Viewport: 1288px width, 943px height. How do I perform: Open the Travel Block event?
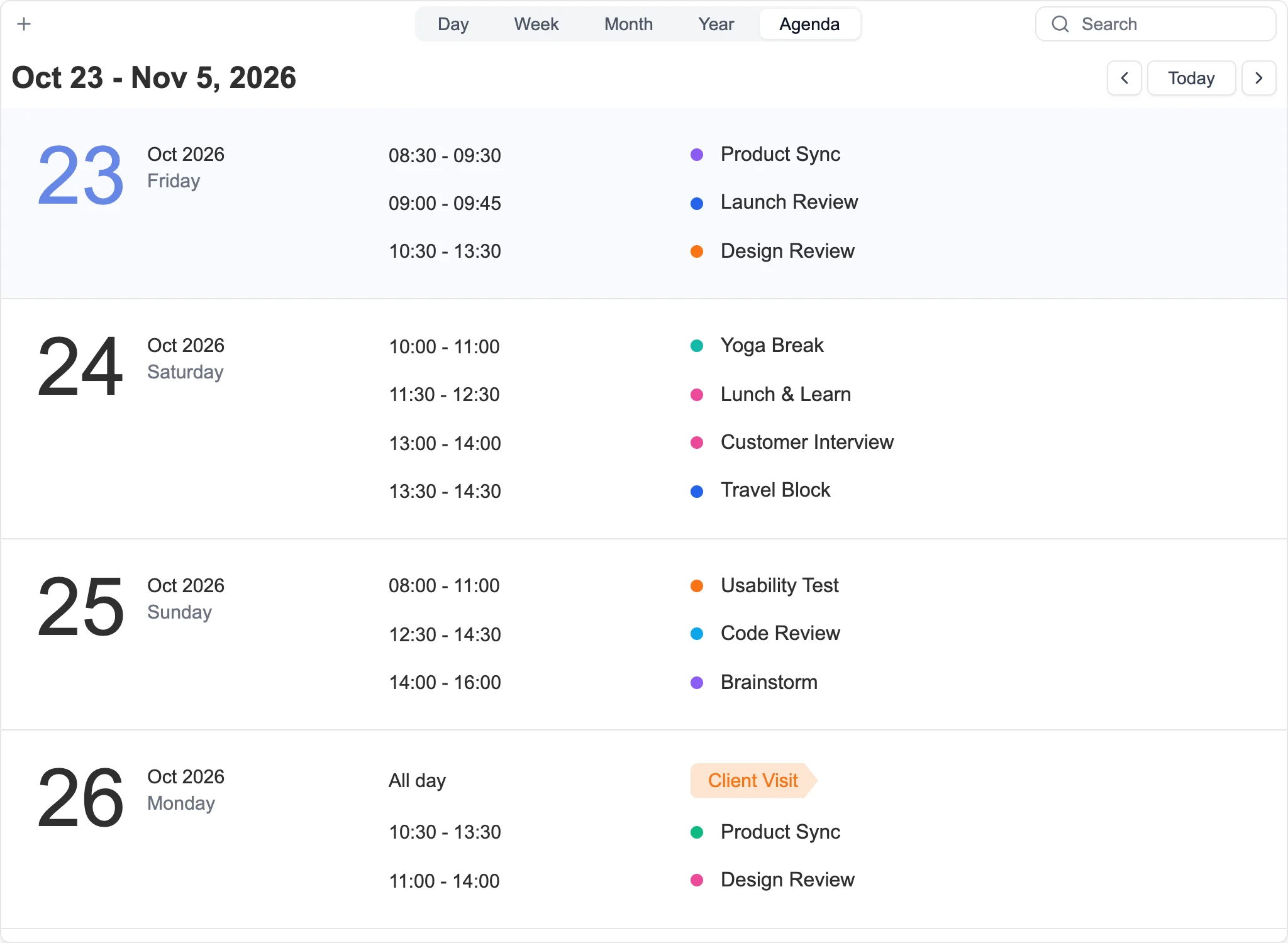(x=775, y=490)
